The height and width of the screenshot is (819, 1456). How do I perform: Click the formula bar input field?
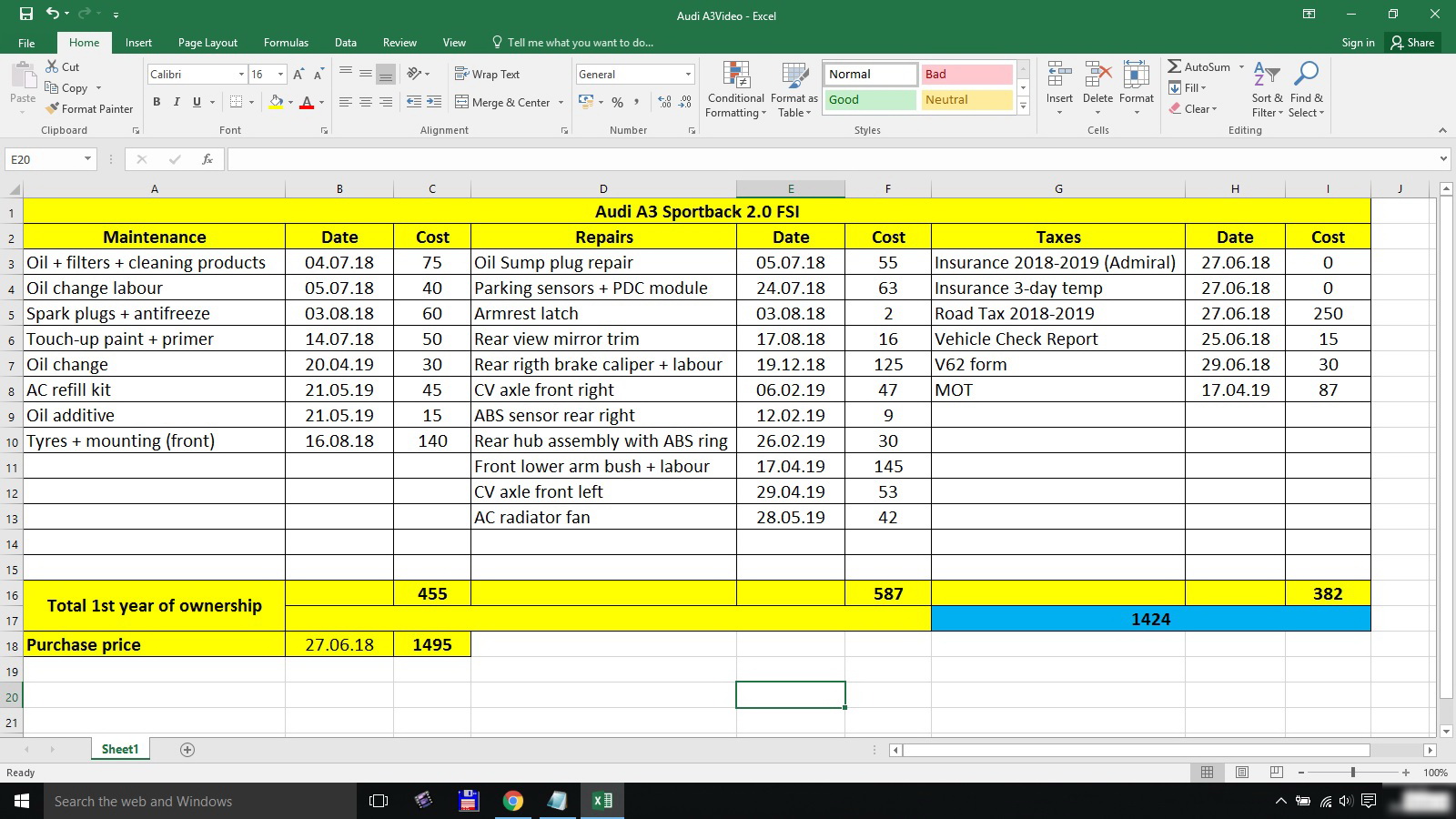(x=832, y=159)
